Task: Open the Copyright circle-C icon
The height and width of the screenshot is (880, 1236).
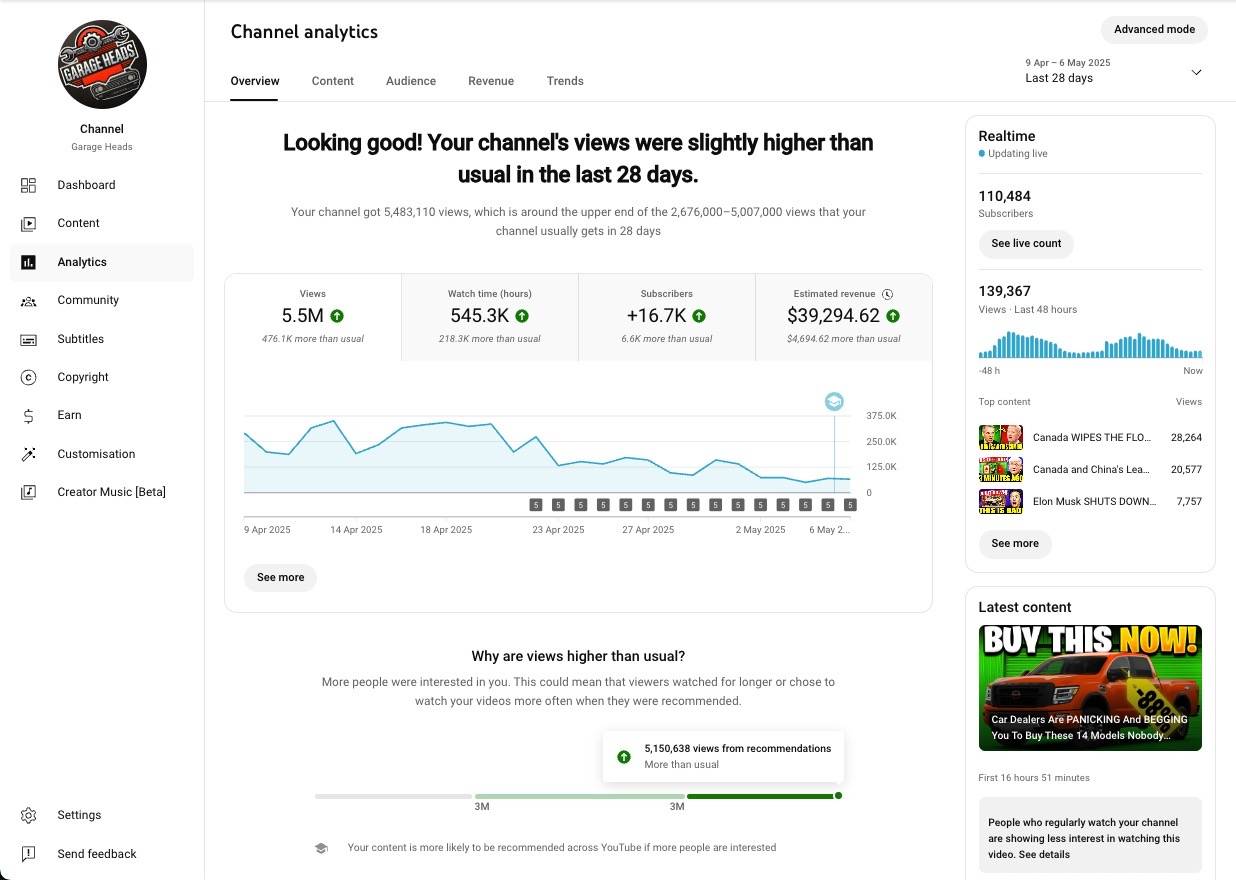Action: pyautogui.click(x=28, y=377)
